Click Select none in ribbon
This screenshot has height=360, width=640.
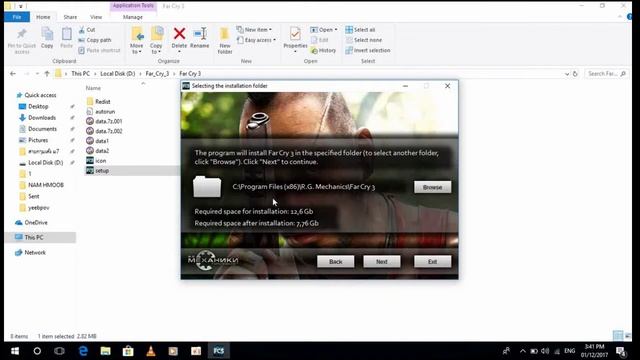point(364,40)
